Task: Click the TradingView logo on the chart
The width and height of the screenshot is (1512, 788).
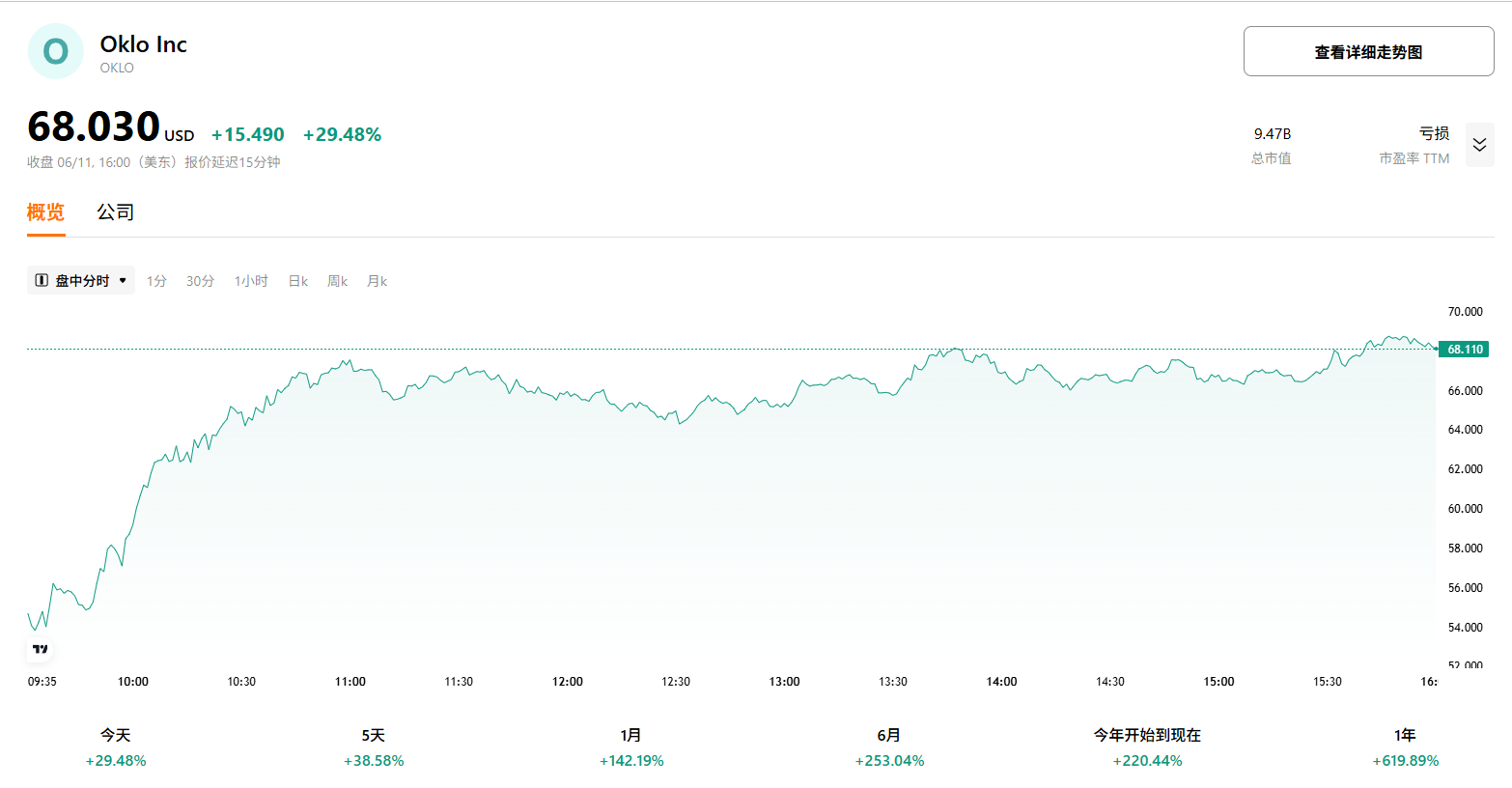Action: (41, 649)
